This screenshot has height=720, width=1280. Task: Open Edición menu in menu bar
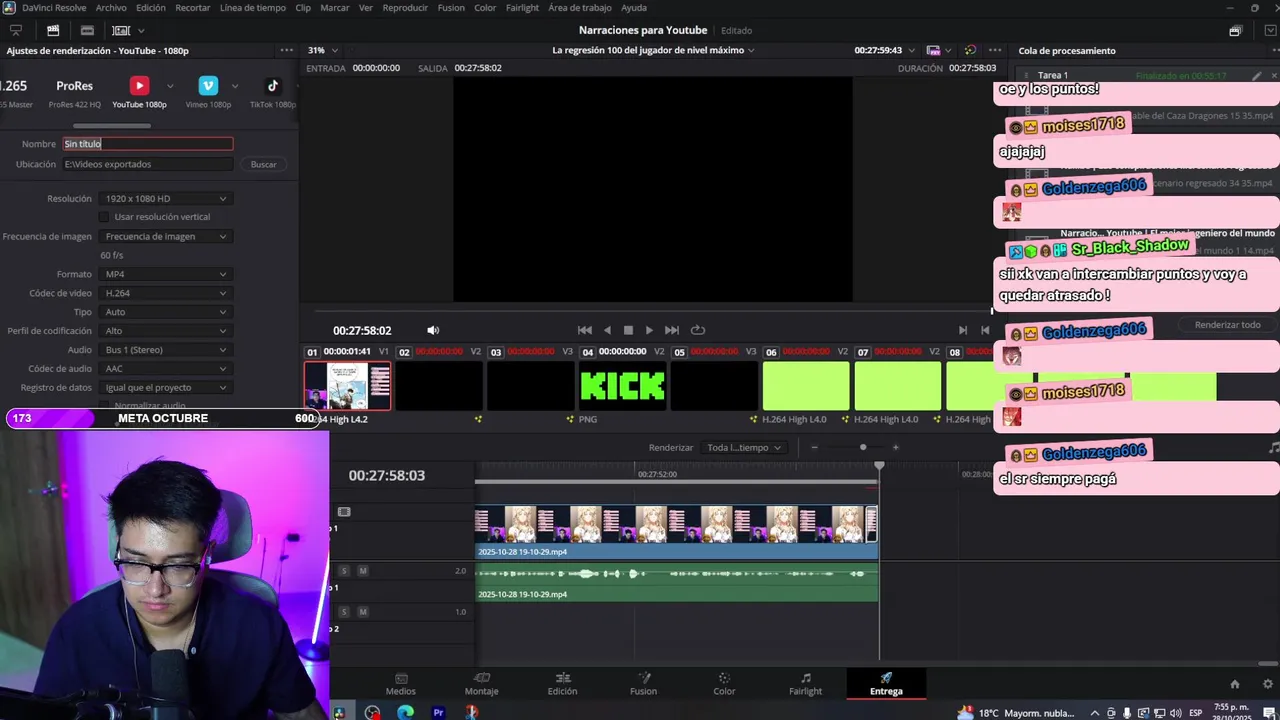coord(151,7)
